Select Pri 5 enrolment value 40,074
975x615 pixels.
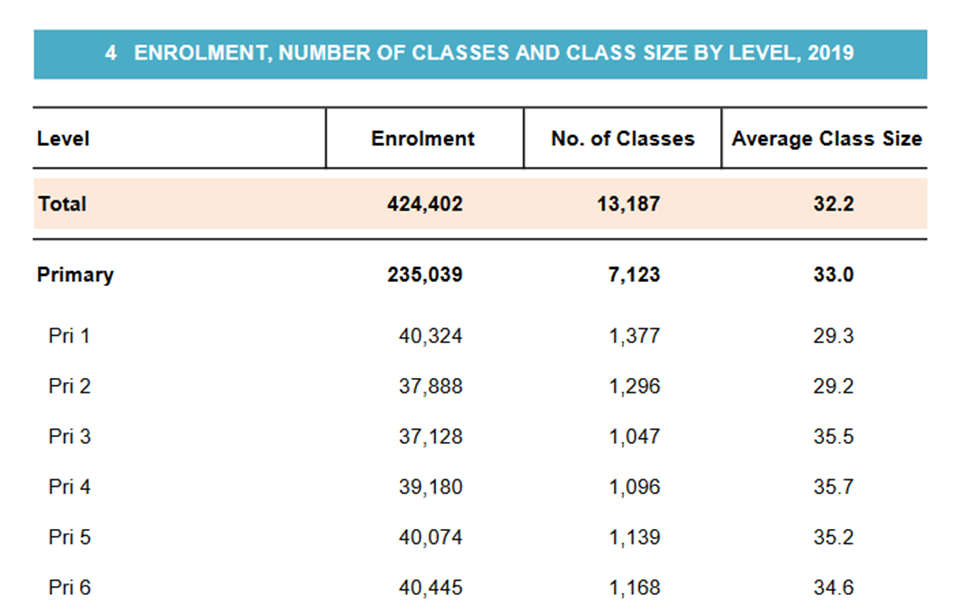pos(430,538)
